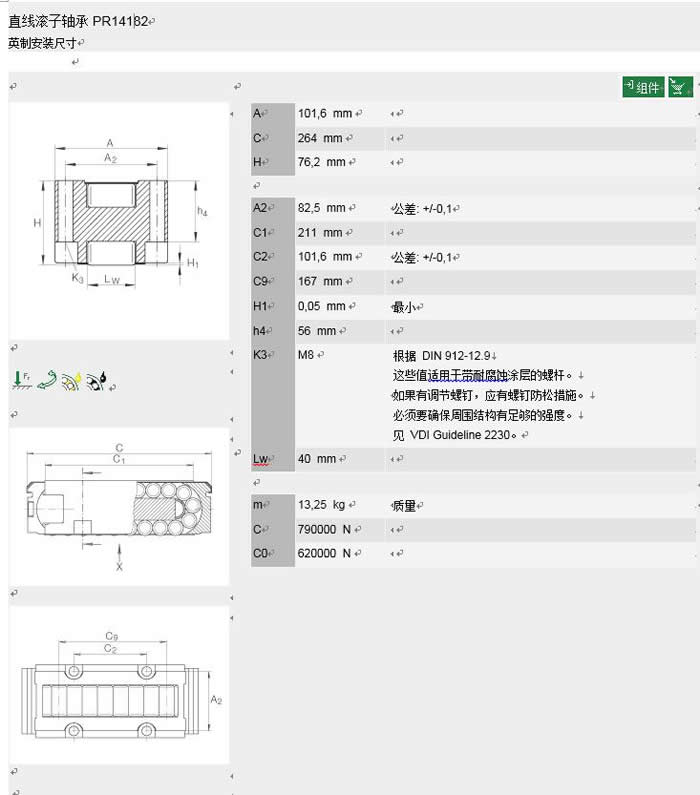Screen dimensions: 700x795
Task: Open the top view drawing with C9 dimension
Action: pyautogui.click(x=118, y=684)
